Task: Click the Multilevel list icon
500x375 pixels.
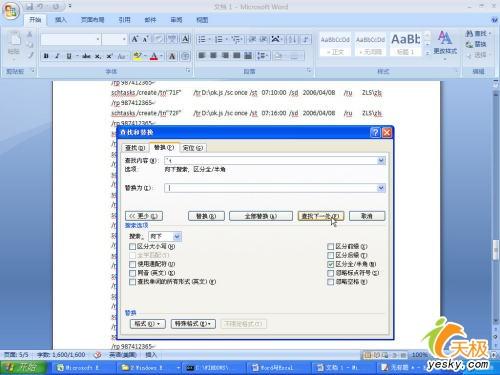Action: [236, 40]
